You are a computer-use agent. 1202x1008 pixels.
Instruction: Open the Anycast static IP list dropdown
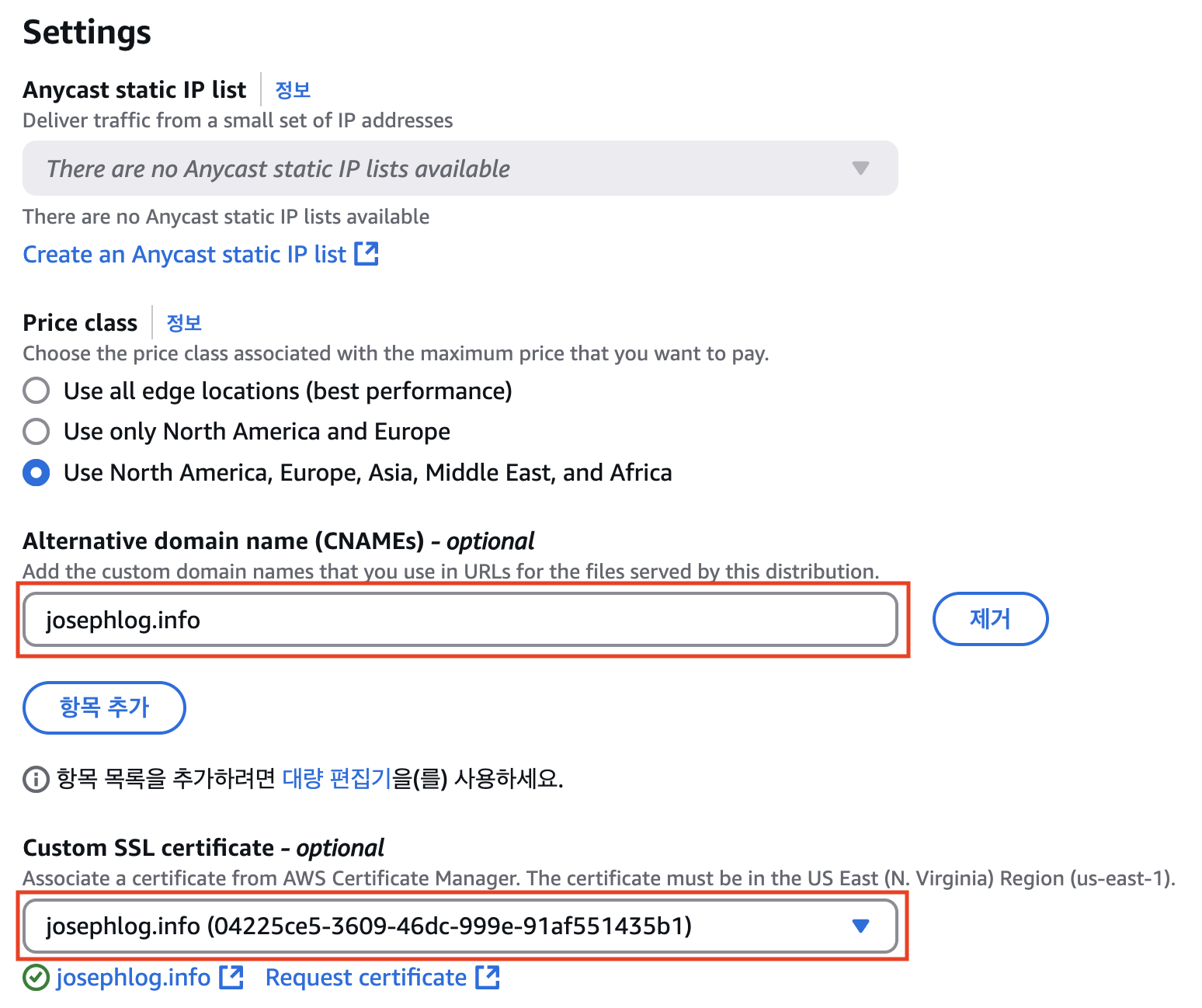(460, 169)
